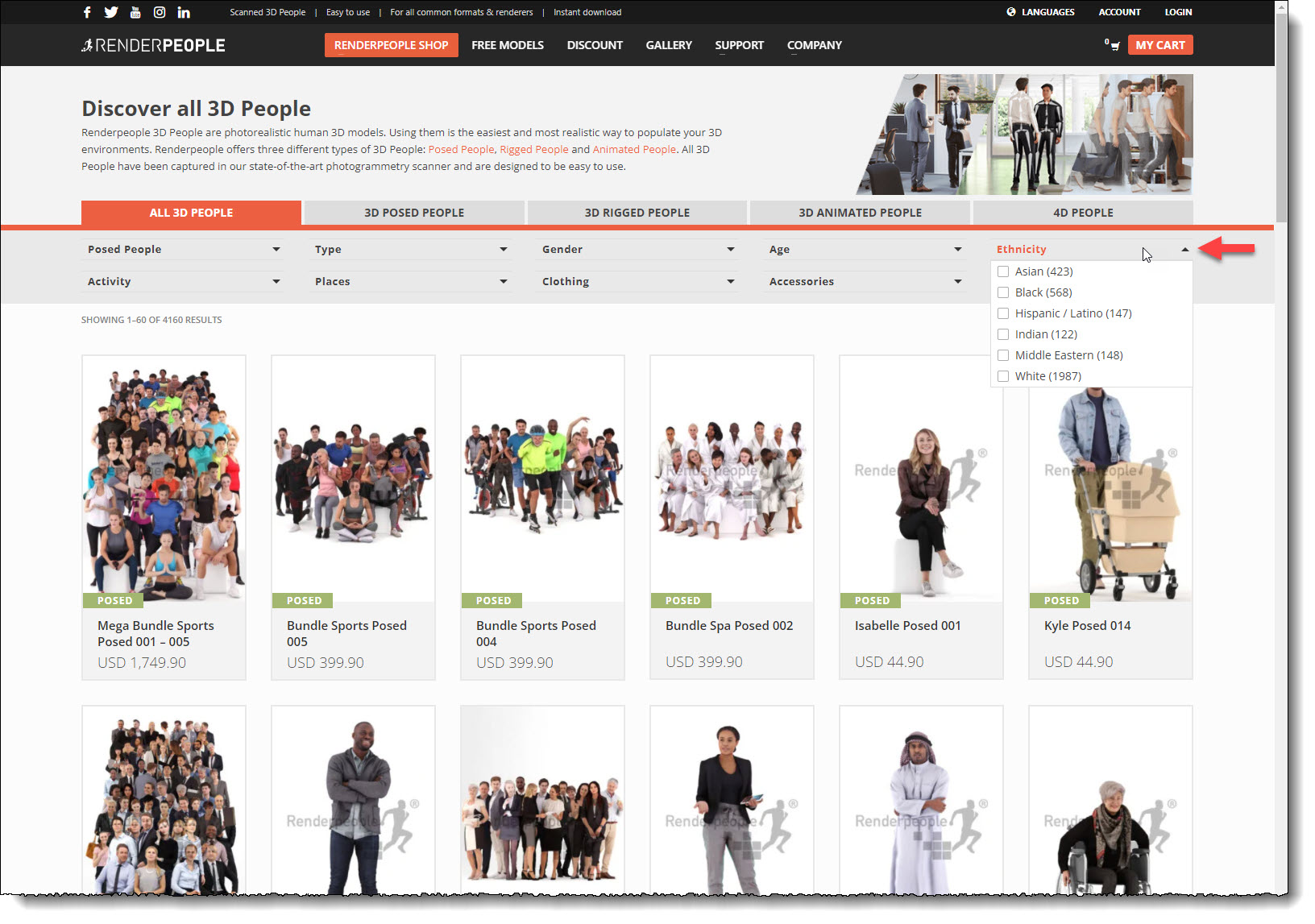Viewport: 1315px width, 924px height.
Task: Open the Instagram social icon
Action: [160, 12]
